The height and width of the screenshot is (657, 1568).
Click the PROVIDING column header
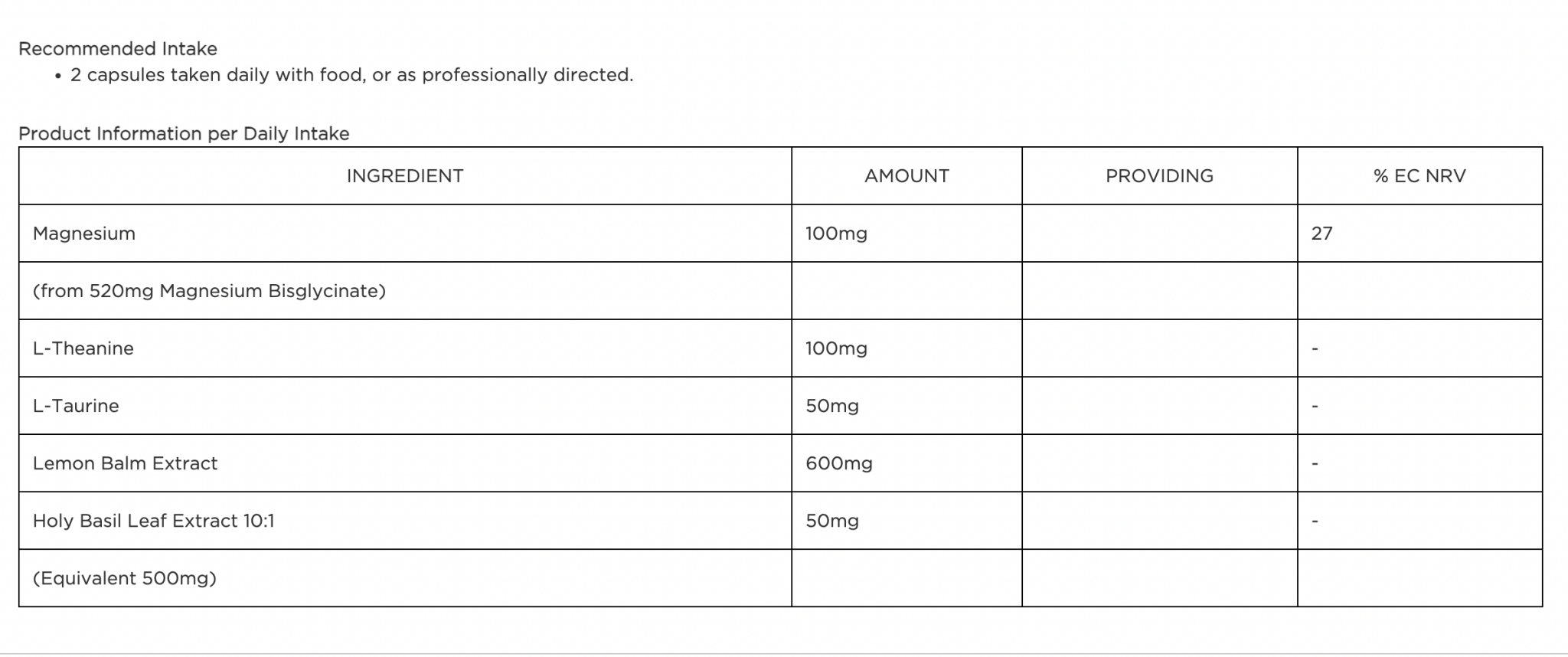[1159, 176]
